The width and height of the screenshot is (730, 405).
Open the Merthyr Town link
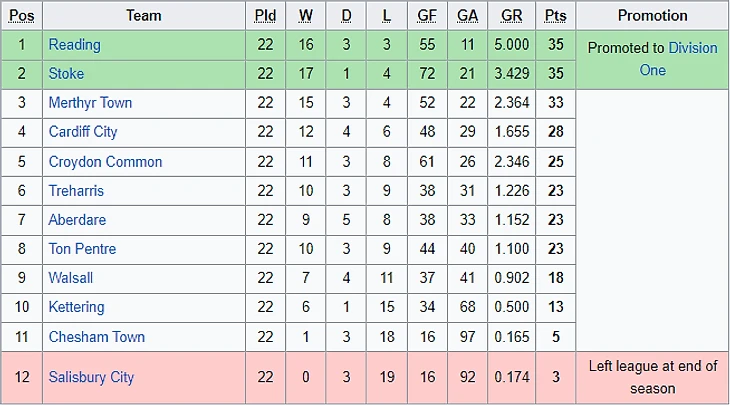(90, 103)
